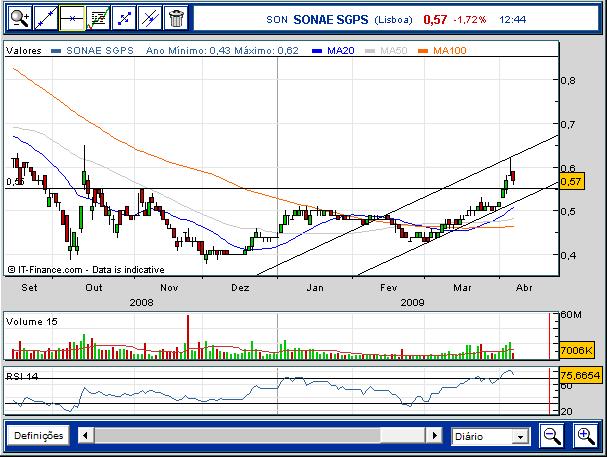Click the SON ticker symbol text

pos(277,20)
